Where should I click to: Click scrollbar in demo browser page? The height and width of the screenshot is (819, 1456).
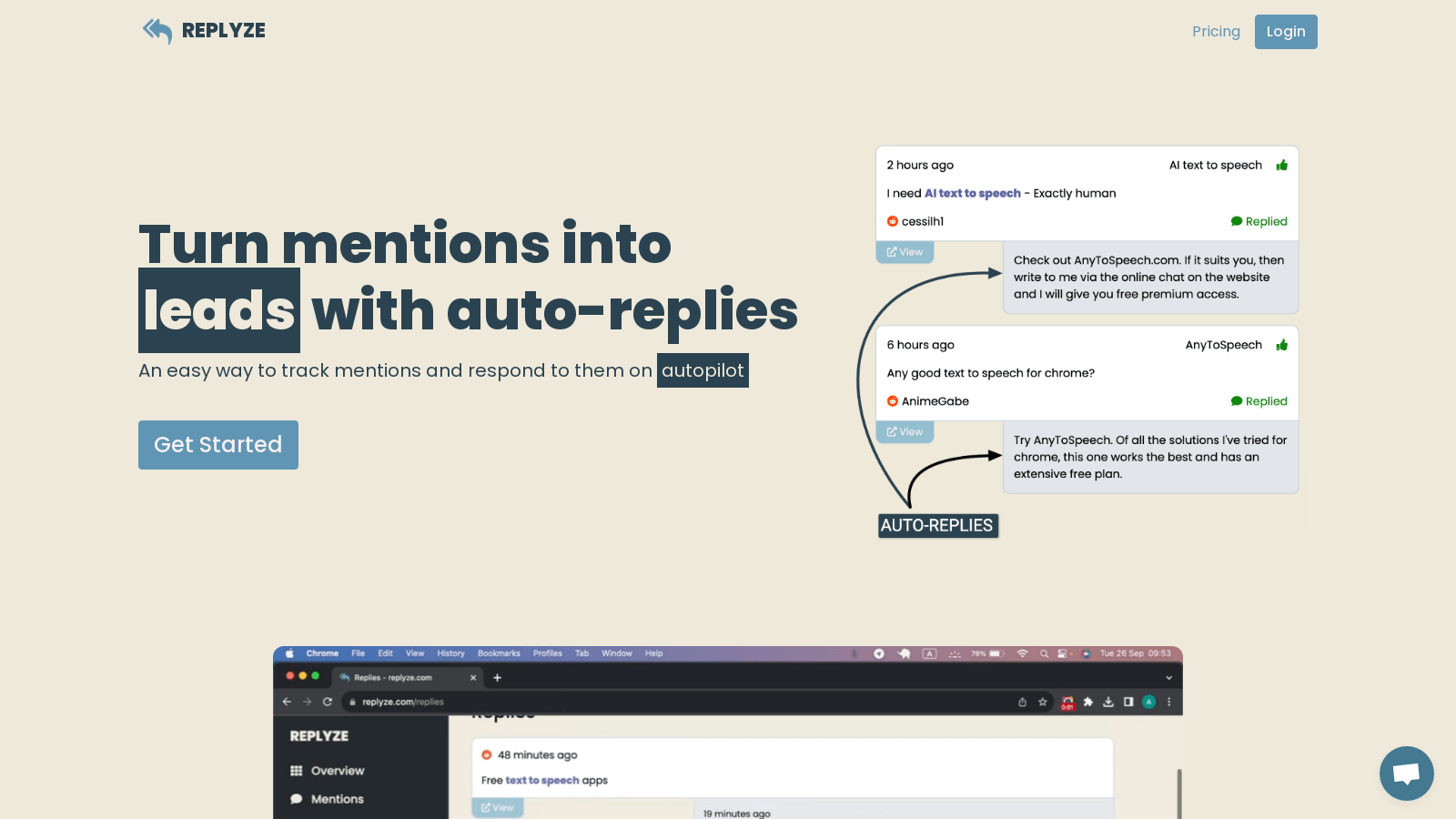pos(1179,794)
